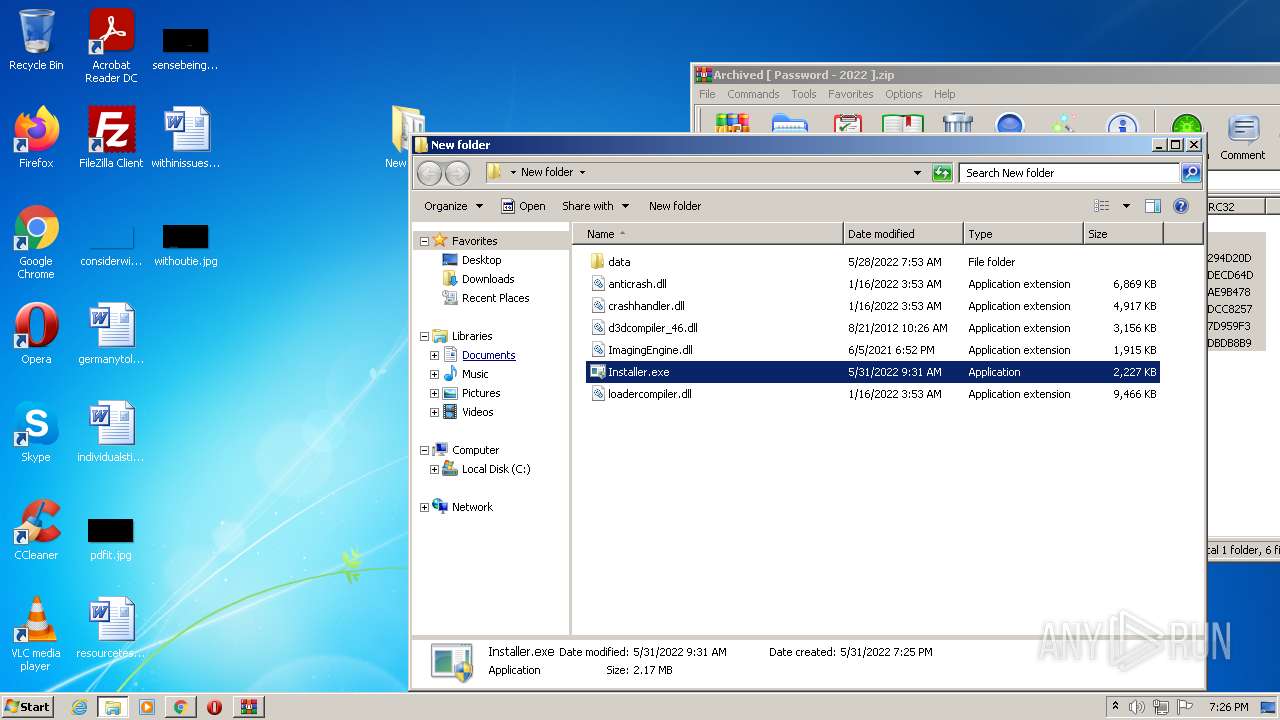Viewport: 1280px width, 720px height.
Task: Collapse the Libraries tree section
Action: pos(424,336)
